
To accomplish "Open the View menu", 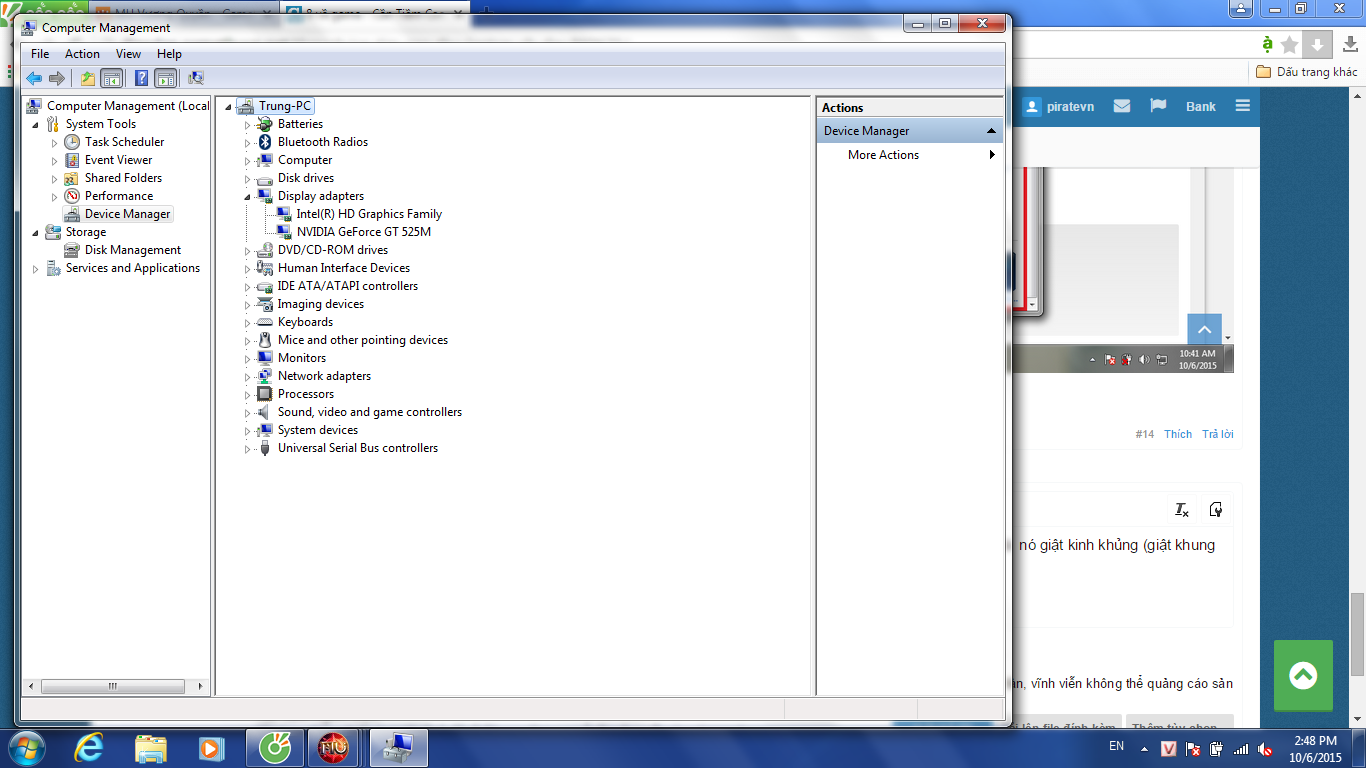I will 128,54.
